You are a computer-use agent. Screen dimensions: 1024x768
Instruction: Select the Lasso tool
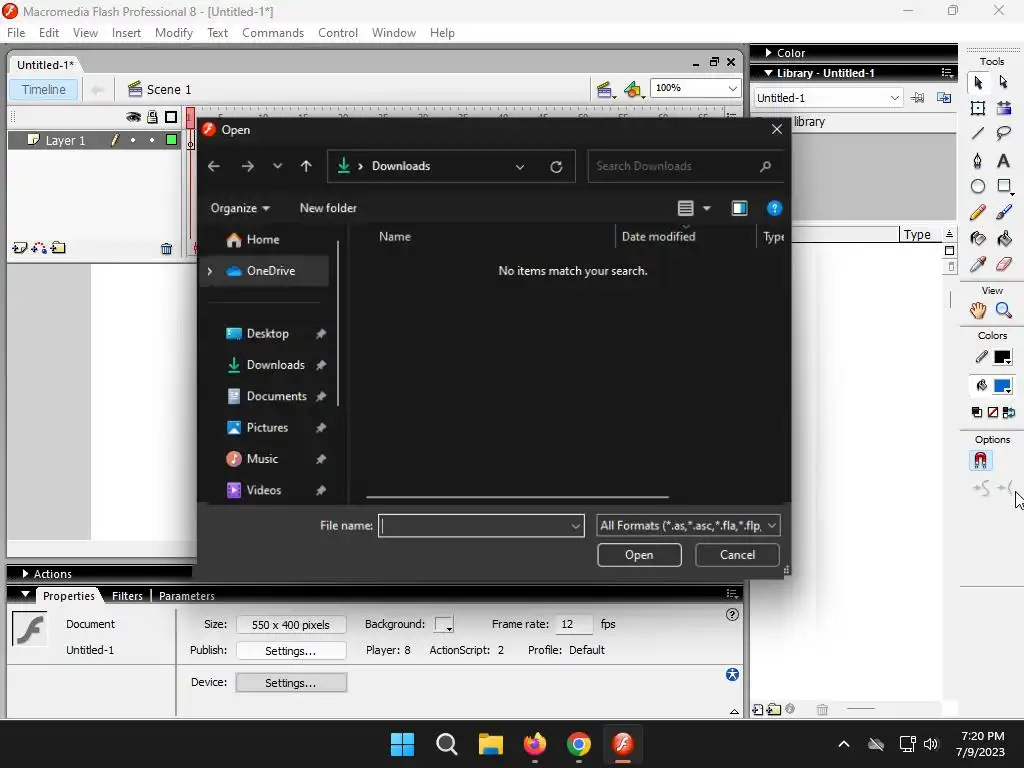pos(1004,134)
